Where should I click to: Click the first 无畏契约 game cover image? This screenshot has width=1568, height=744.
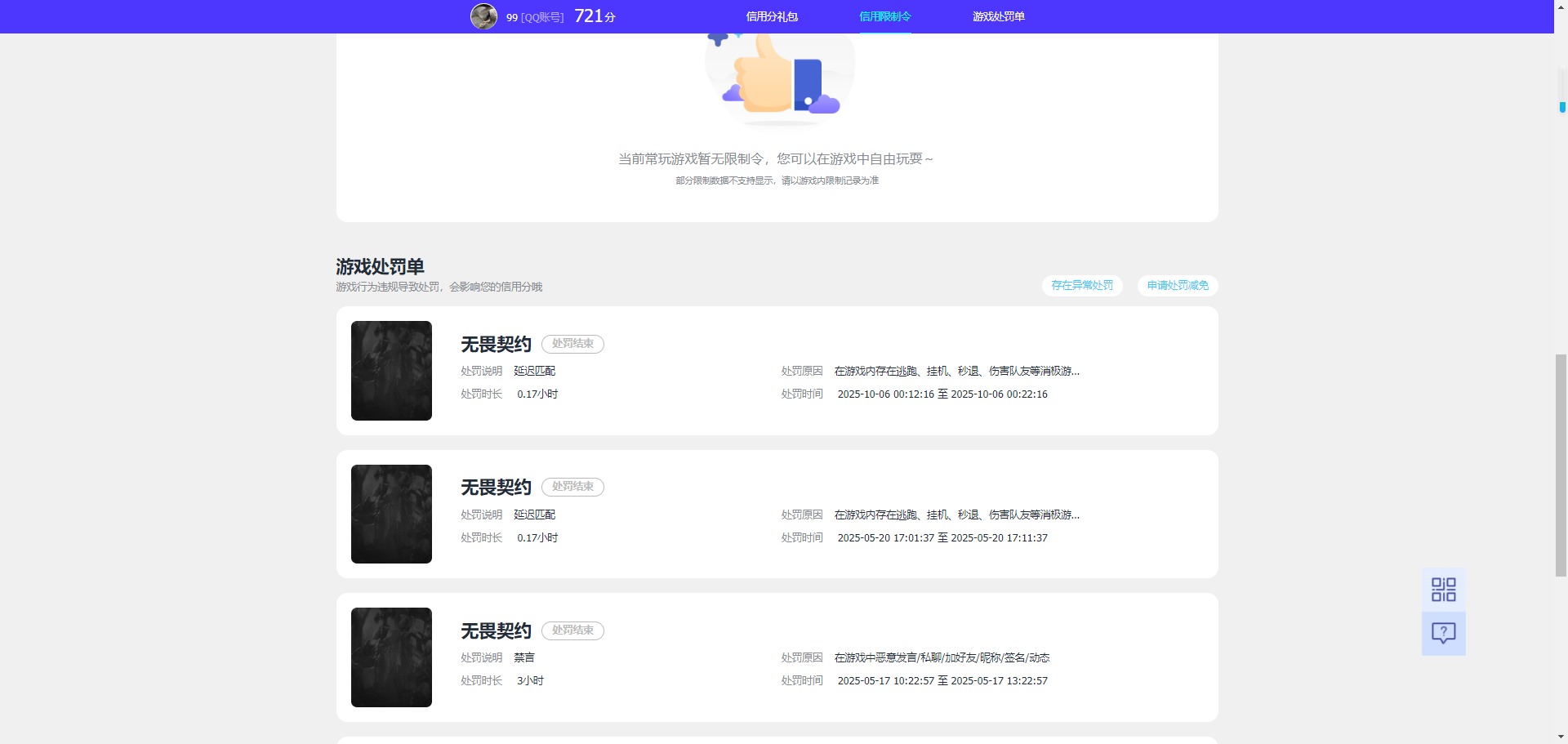[390, 371]
